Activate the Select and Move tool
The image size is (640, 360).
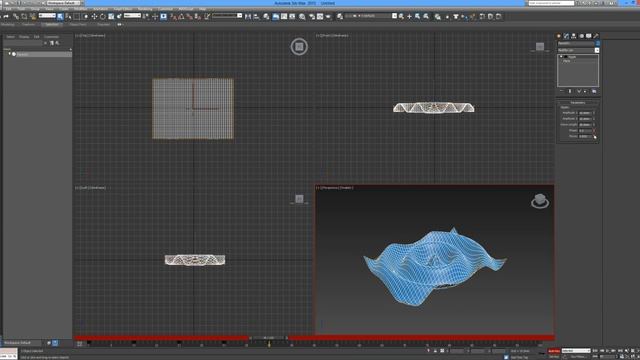point(94,16)
